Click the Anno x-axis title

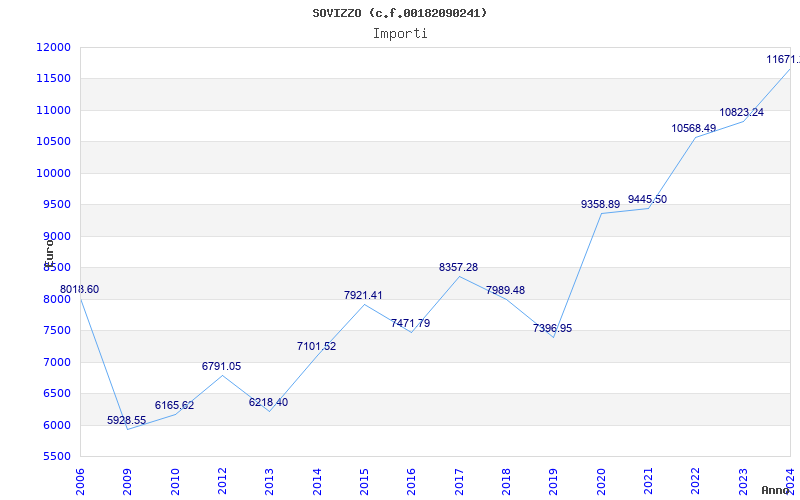coord(776,490)
